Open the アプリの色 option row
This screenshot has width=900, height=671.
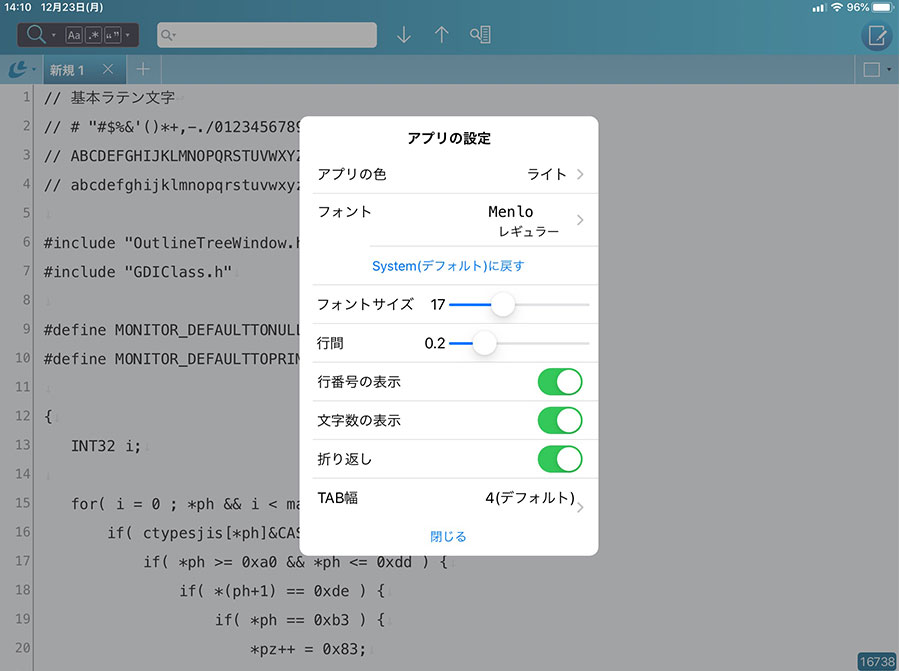pyautogui.click(x=449, y=174)
